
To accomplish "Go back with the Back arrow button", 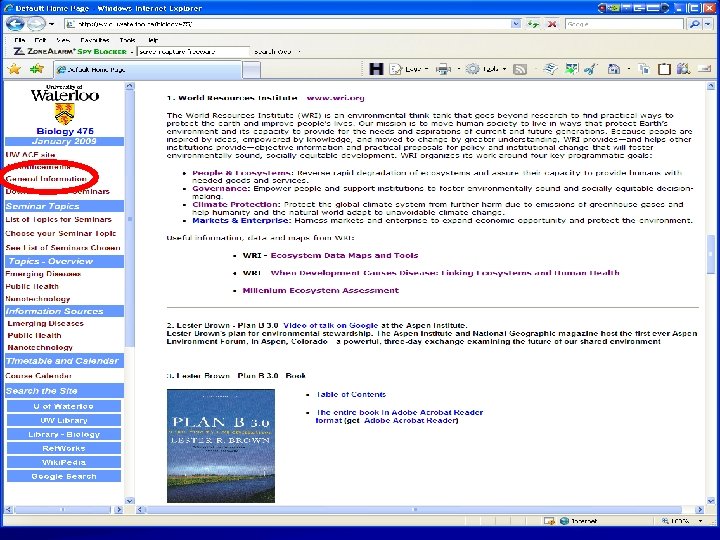I will click(15, 23).
